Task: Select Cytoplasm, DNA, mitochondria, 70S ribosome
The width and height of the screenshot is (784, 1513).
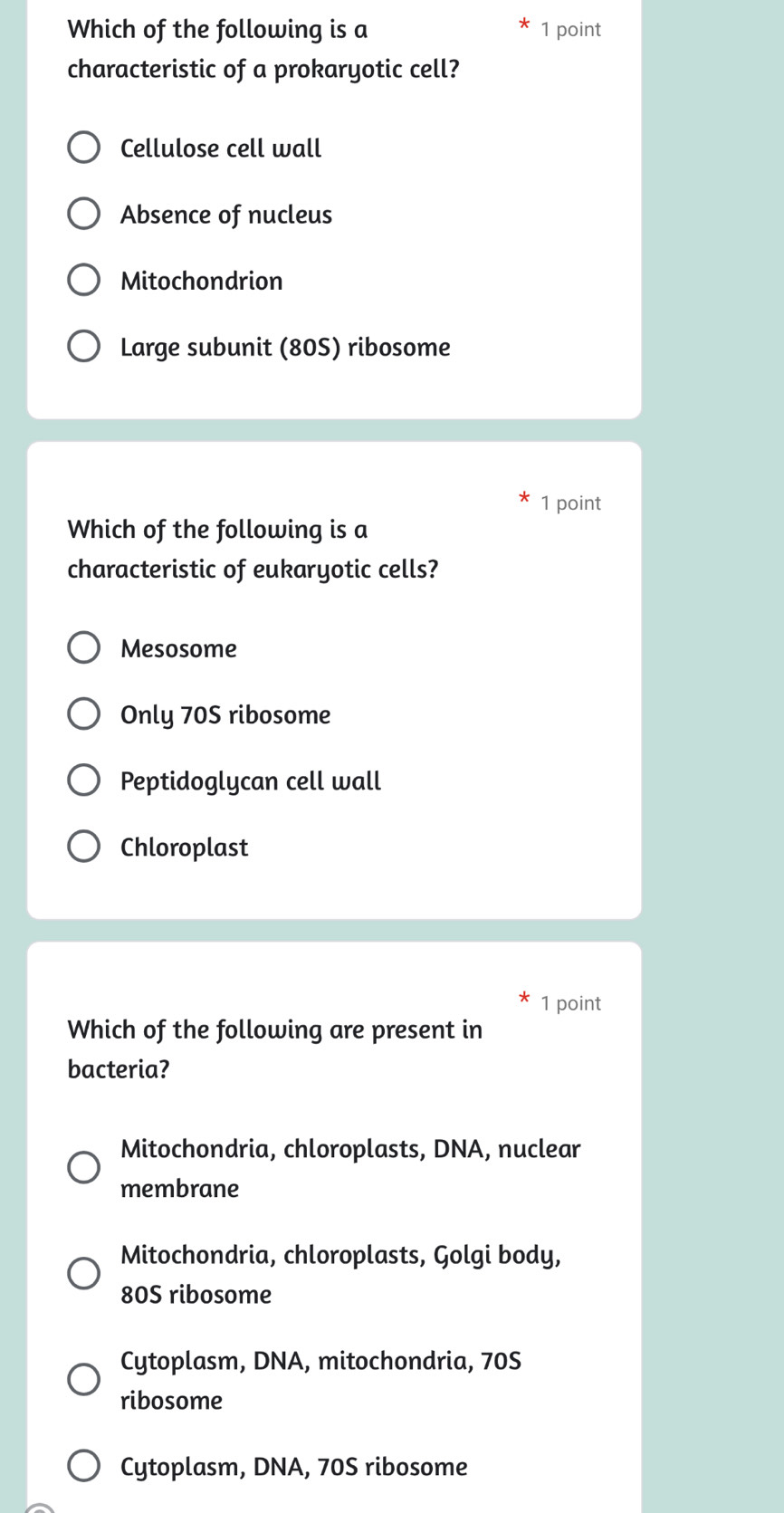Action: click(83, 1379)
